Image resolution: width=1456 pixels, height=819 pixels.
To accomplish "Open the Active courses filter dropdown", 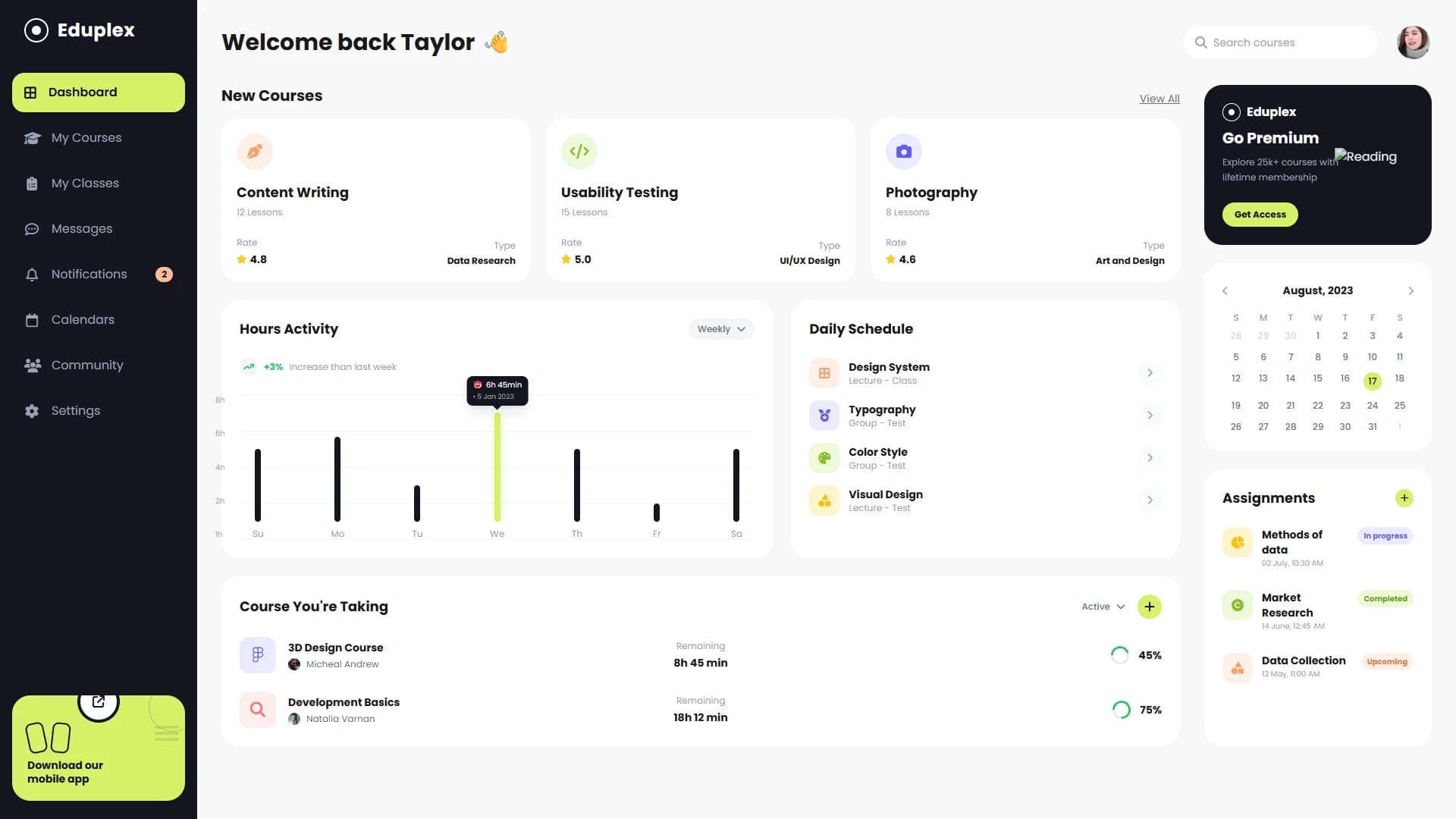I will point(1103,606).
